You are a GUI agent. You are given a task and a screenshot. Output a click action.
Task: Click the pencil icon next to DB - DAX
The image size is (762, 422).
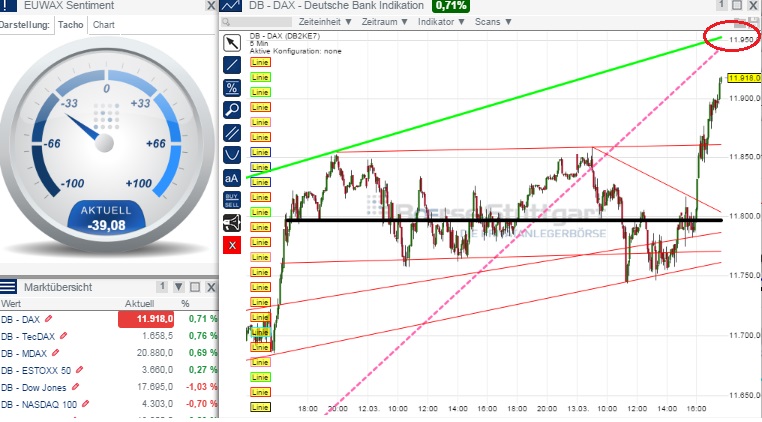(x=48, y=319)
